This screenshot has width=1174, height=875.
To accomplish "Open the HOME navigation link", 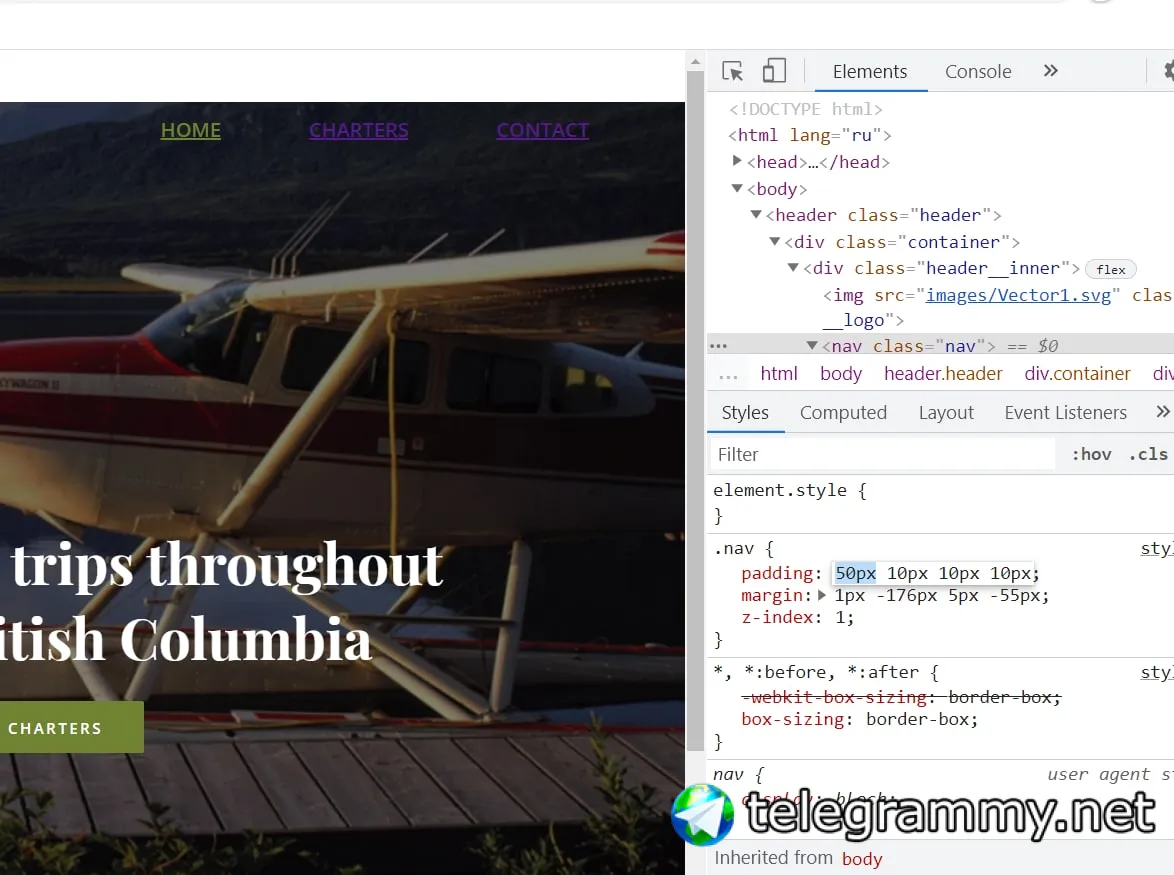I will [x=191, y=130].
